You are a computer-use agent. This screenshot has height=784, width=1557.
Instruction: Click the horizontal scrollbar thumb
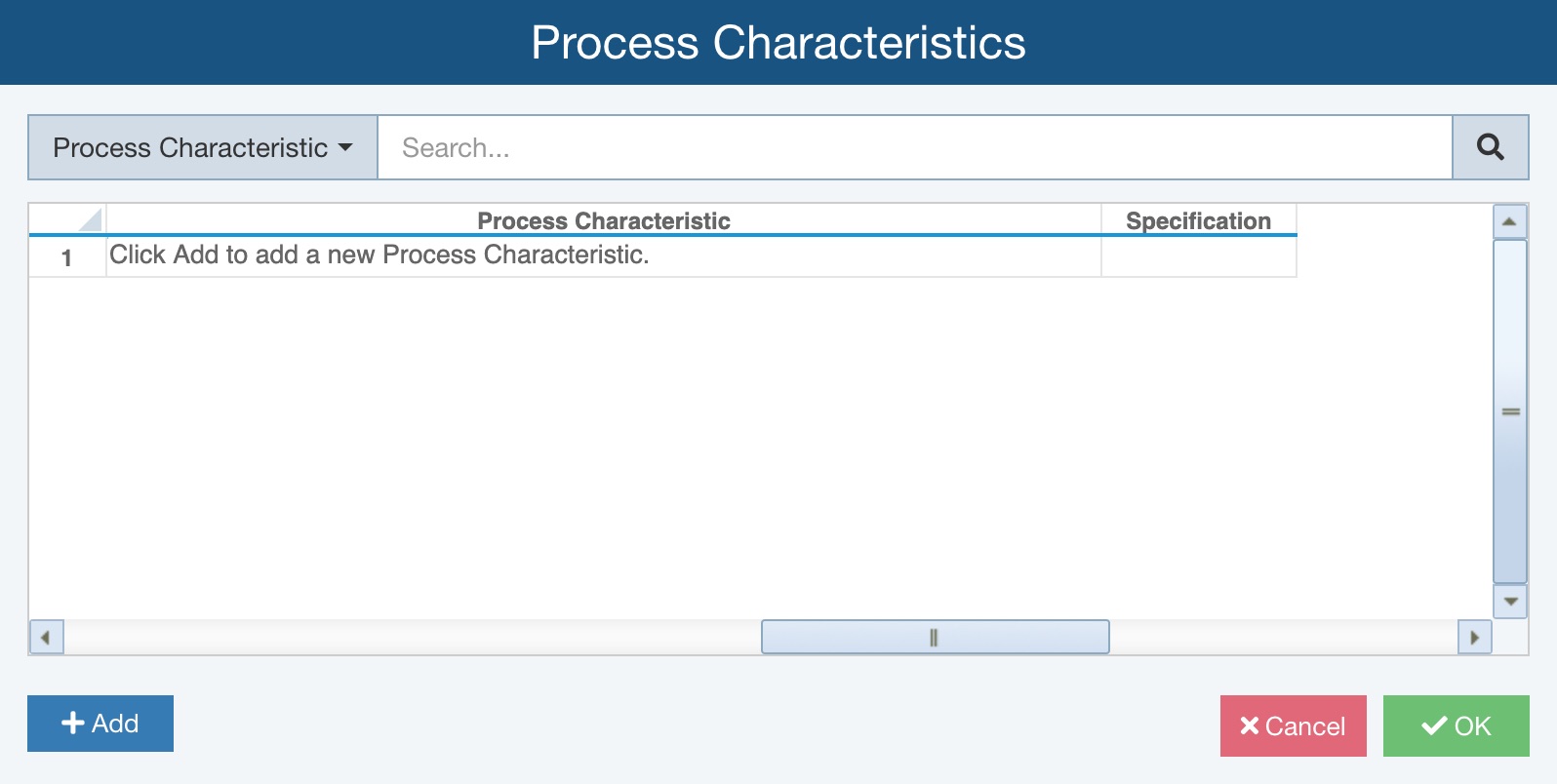tap(935, 638)
